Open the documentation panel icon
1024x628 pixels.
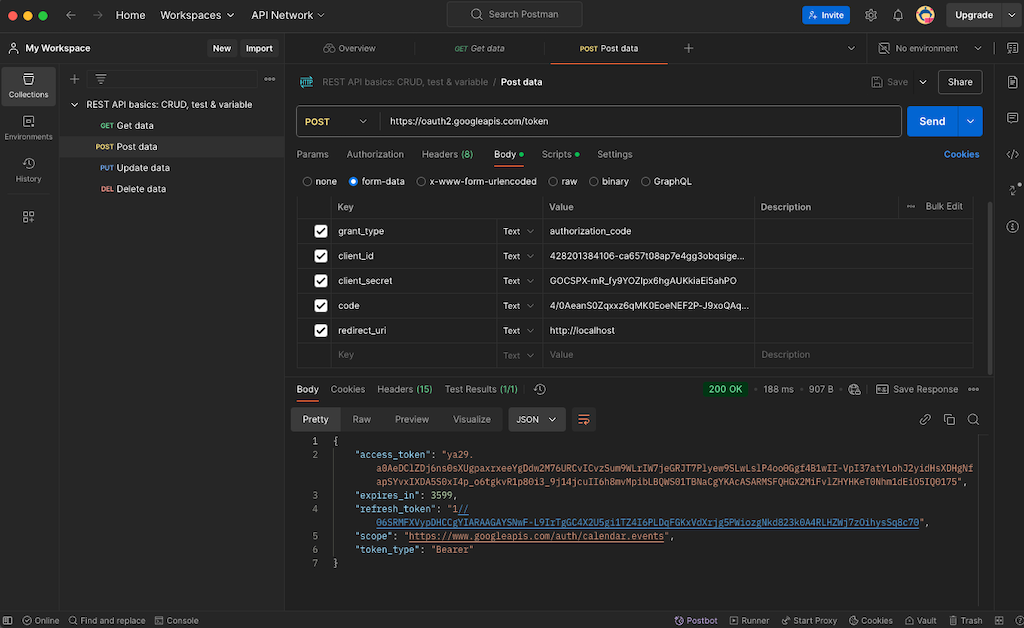1012,82
